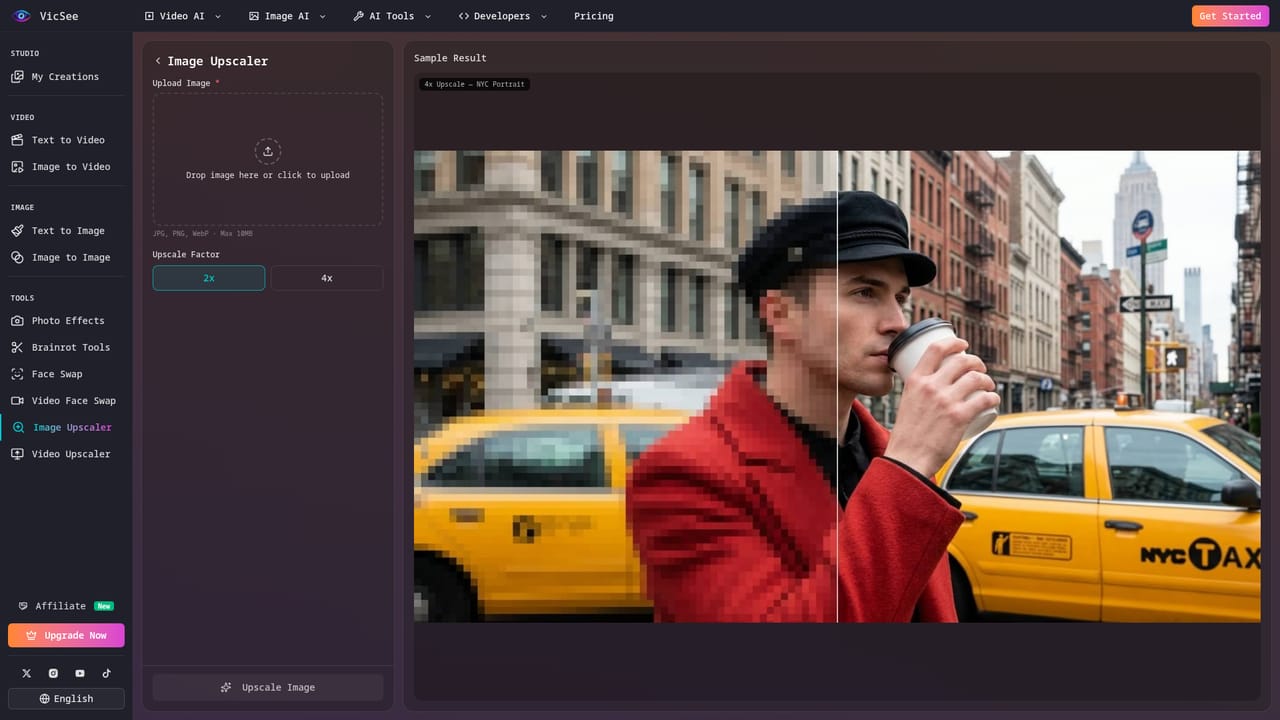Click the before/after comparison divider line
This screenshot has width=1280, height=720.
pos(837,387)
